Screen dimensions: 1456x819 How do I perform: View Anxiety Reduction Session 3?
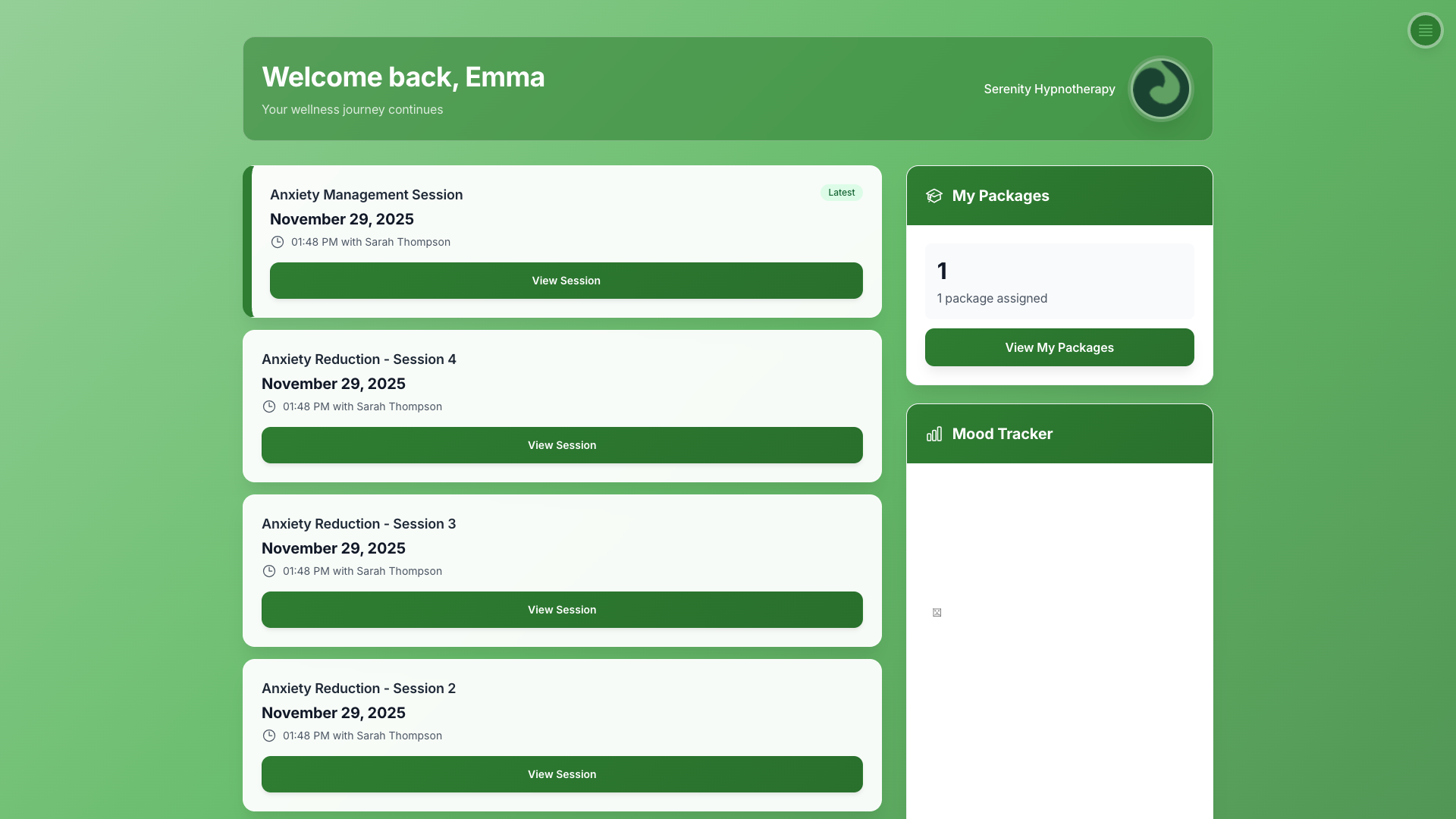tap(562, 610)
